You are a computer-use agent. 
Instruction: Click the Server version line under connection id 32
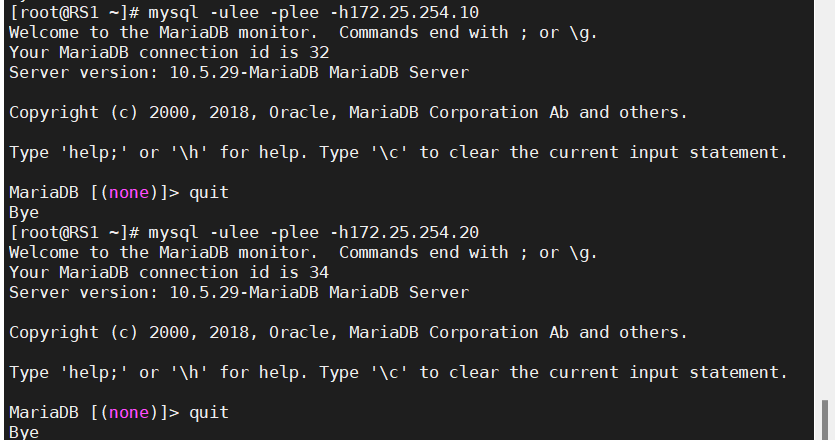239,72
